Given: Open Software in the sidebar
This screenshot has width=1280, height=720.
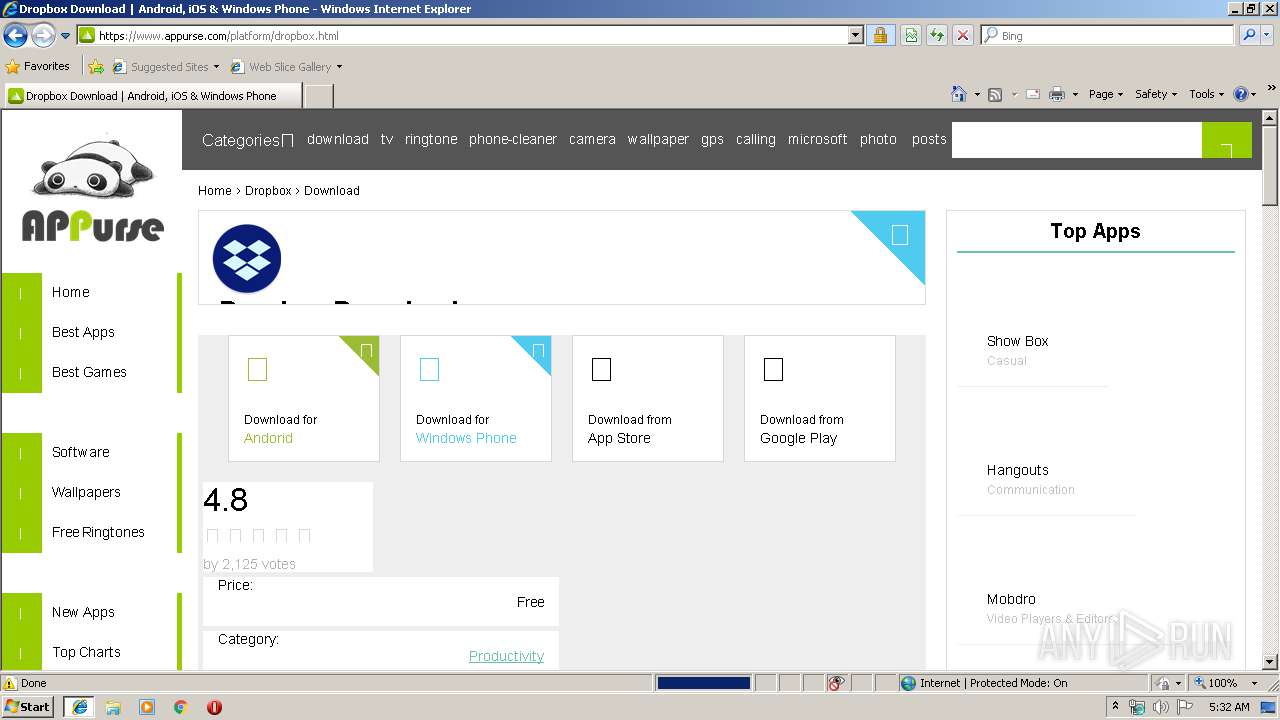Looking at the screenshot, I should tap(80, 452).
